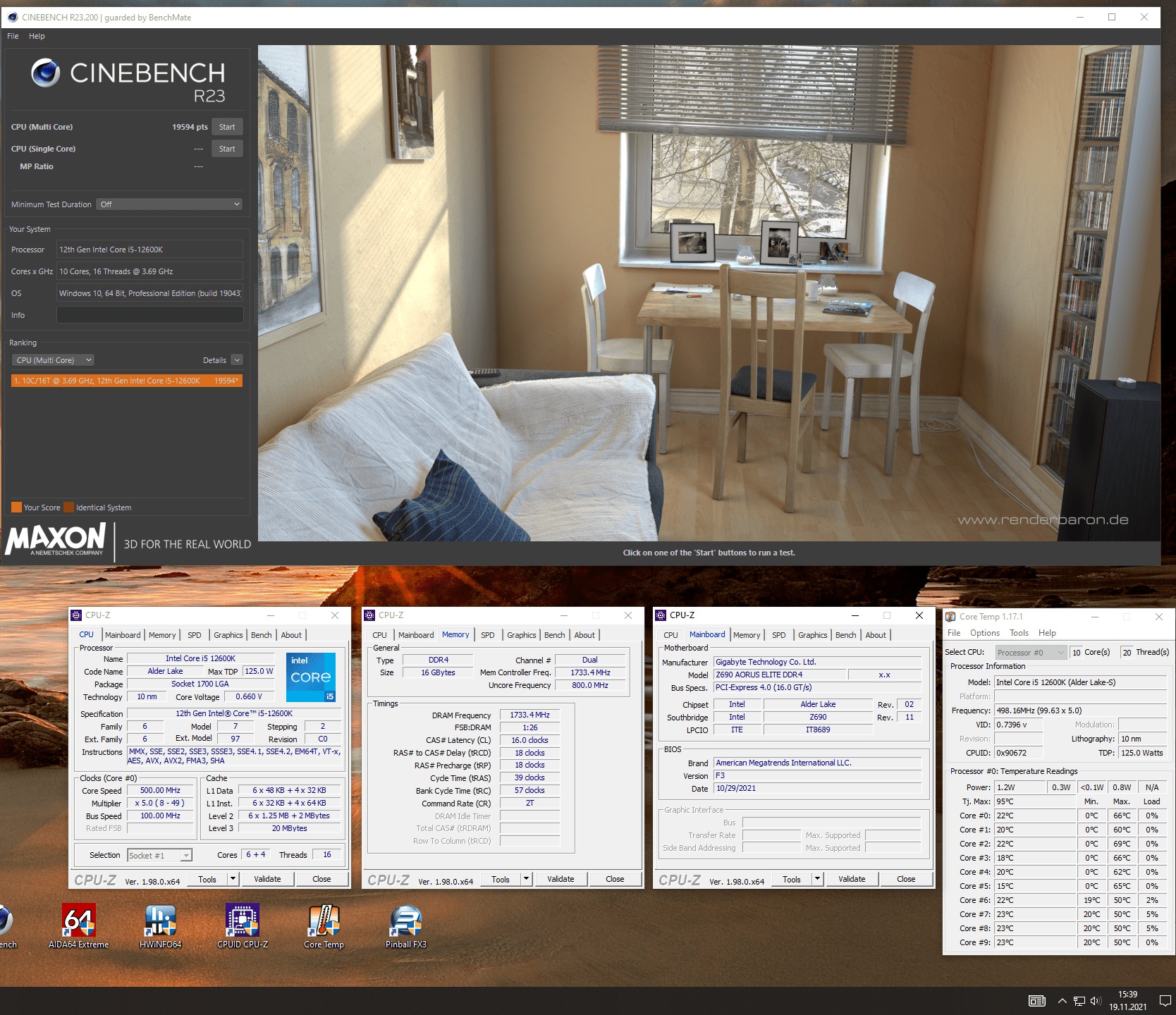Click the "12th Gen Intel Core i5-12600K" processor field
The image size is (1176, 1015).
point(150,250)
